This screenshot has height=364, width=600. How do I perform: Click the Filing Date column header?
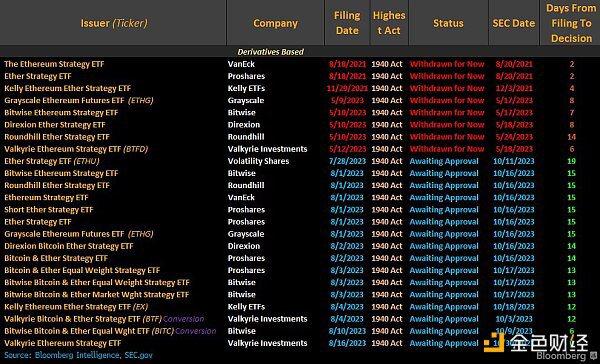pos(347,23)
